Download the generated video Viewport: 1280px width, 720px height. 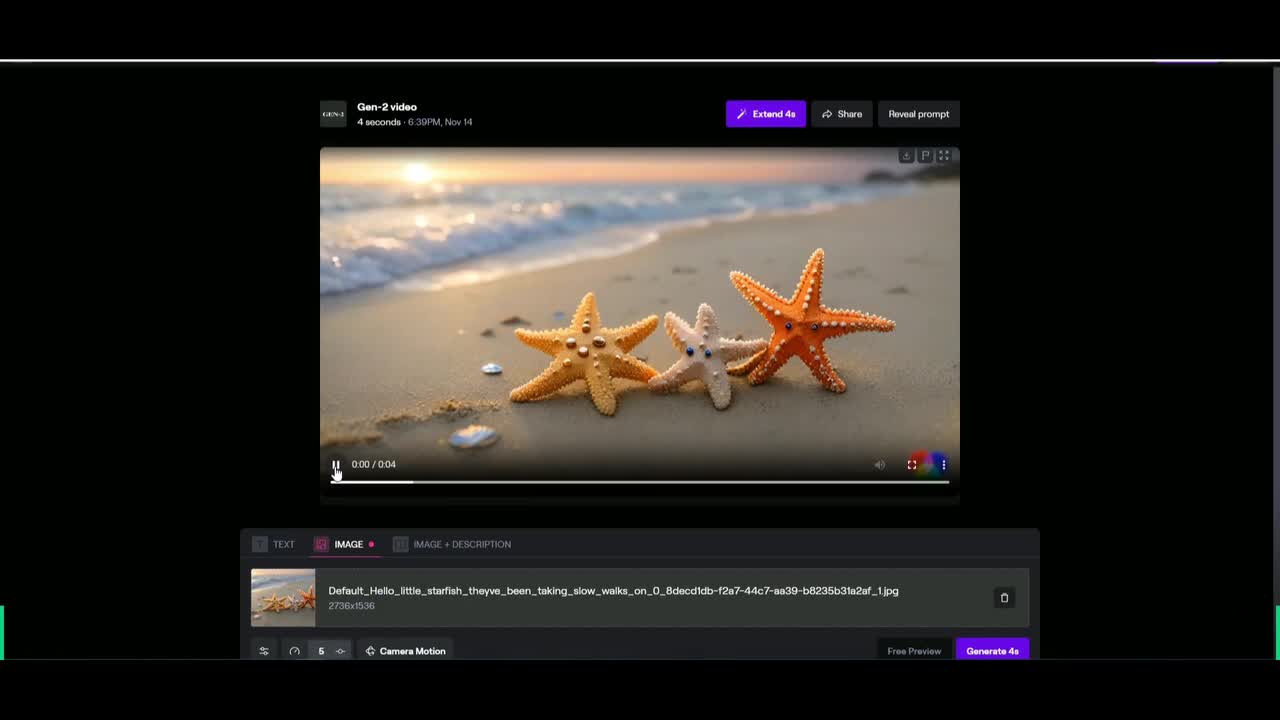[906, 156]
